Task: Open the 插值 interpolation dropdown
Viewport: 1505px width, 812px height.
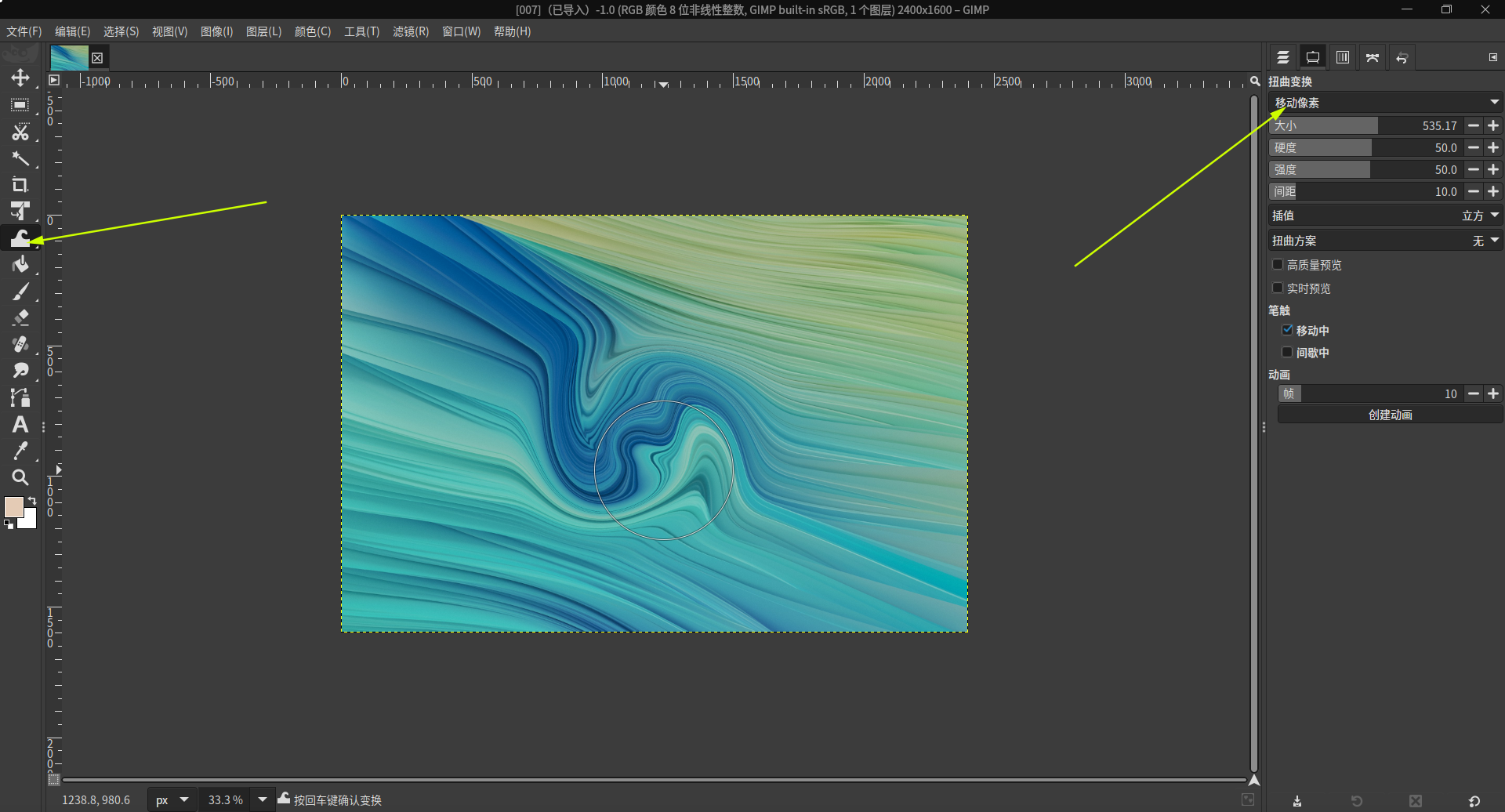Action: click(x=1385, y=216)
